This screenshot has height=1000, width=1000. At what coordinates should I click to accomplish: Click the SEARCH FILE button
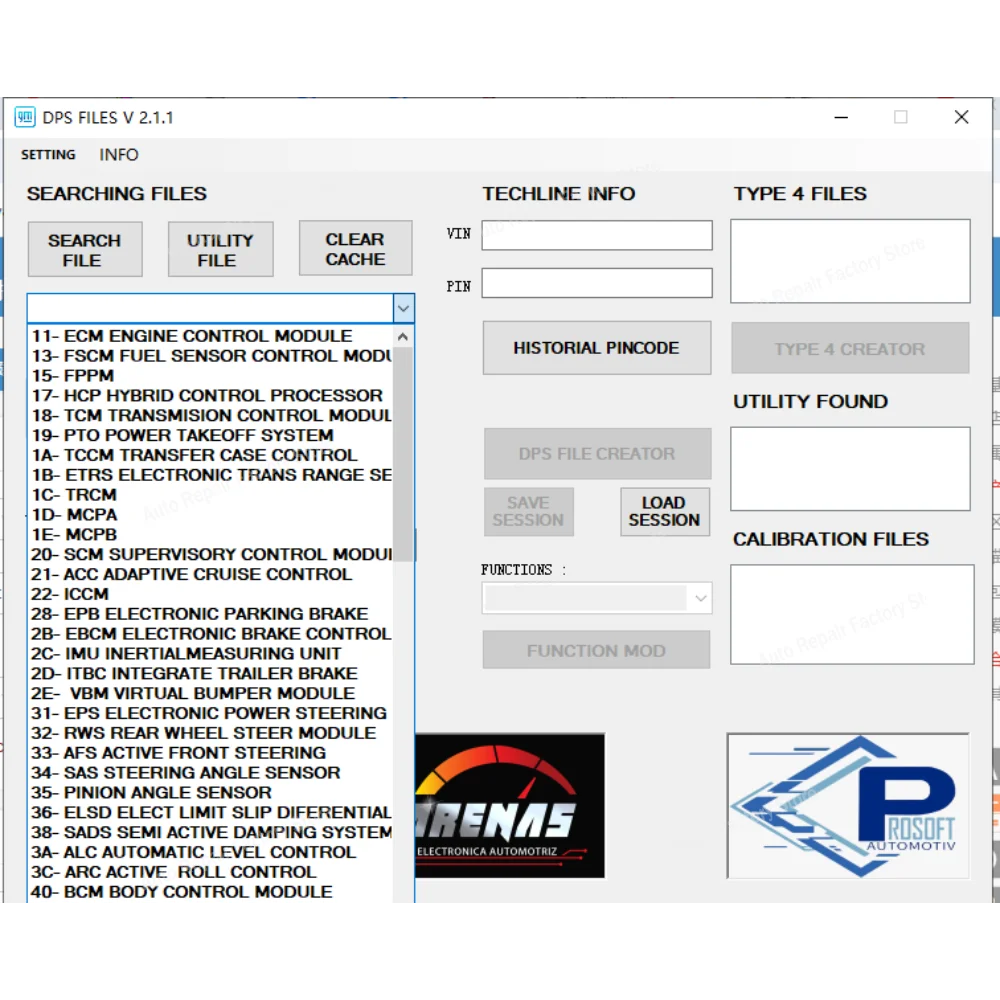click(x=85, y=249)
